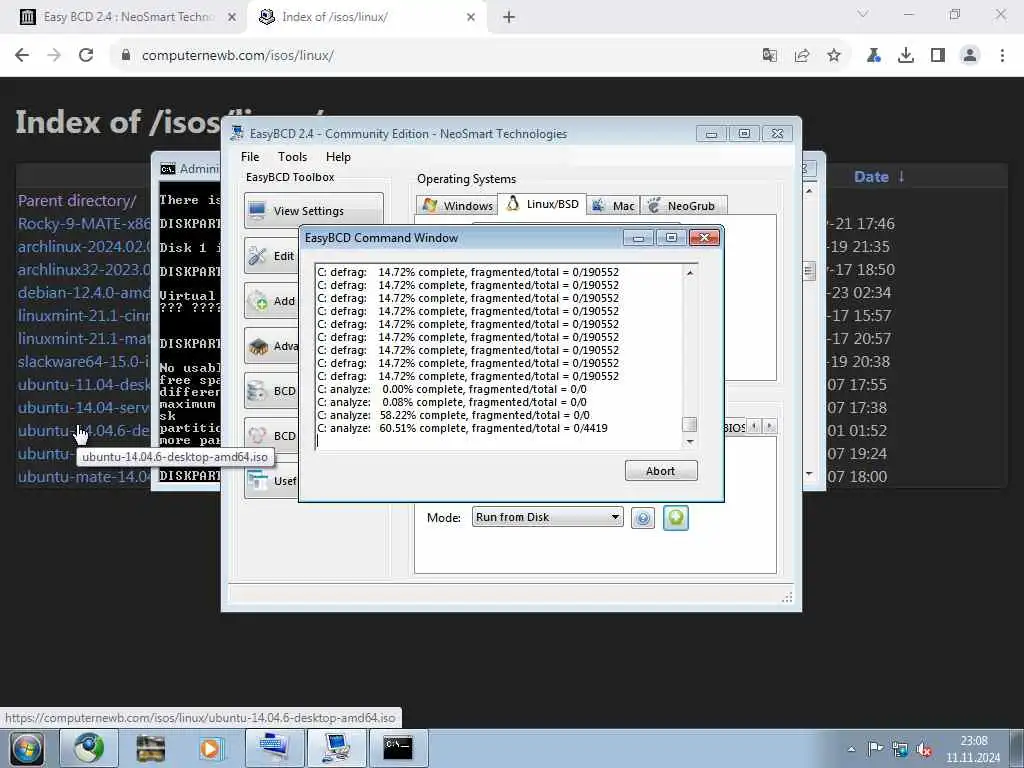Show hidden system tray icons arrow
The width and height of the screenshot is (1024, 768).
[x=852, y=749]
